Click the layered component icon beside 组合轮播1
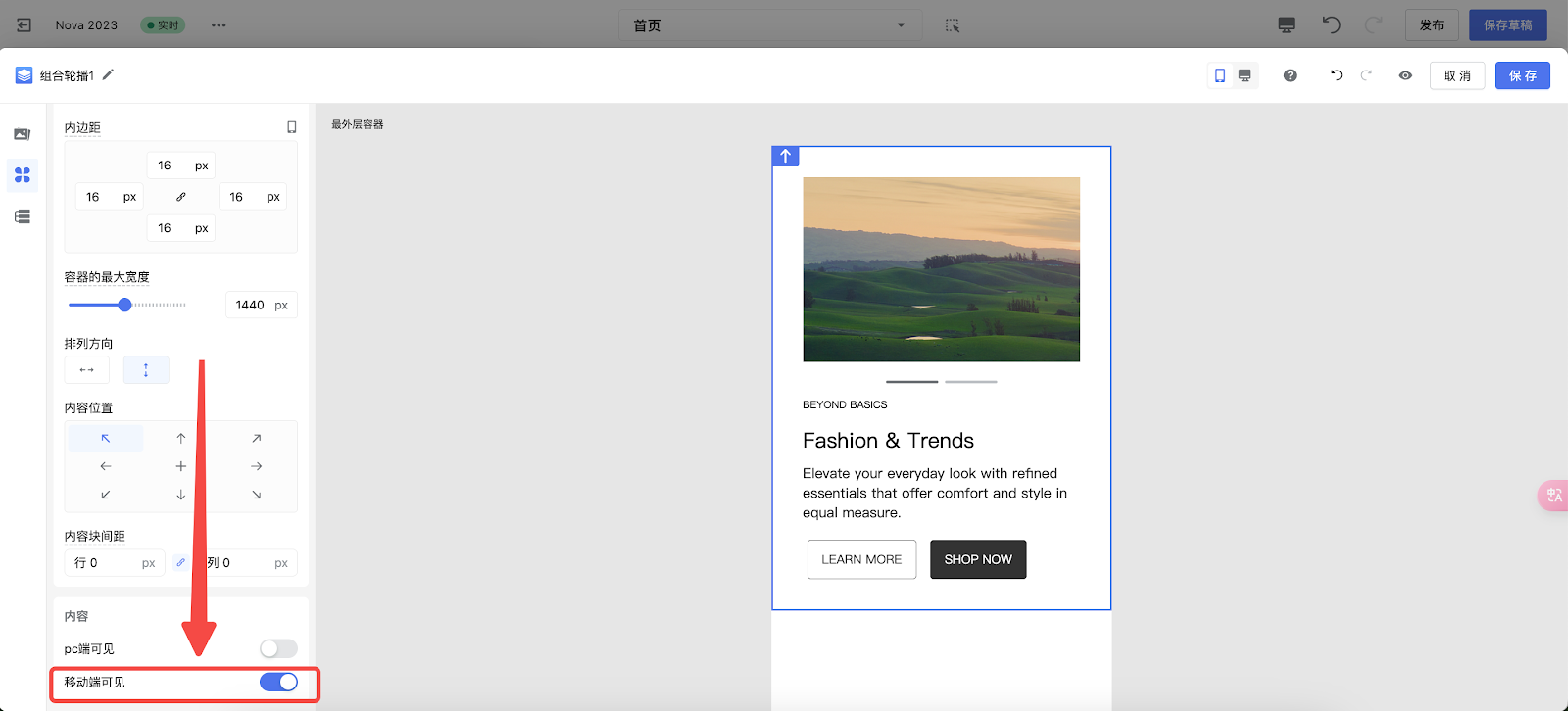The image size is (1568, 711). pos(24,75)
